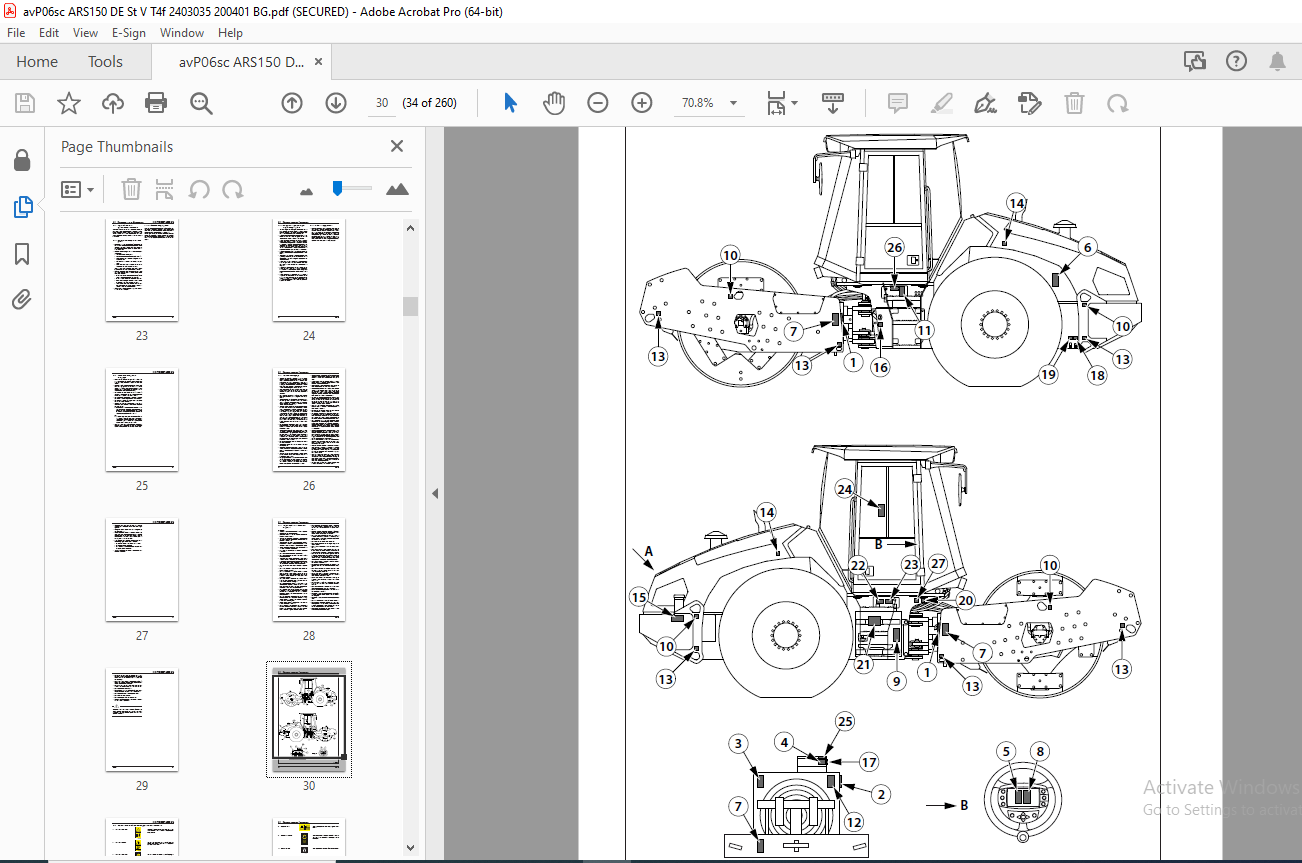Open the File menu

16,33
